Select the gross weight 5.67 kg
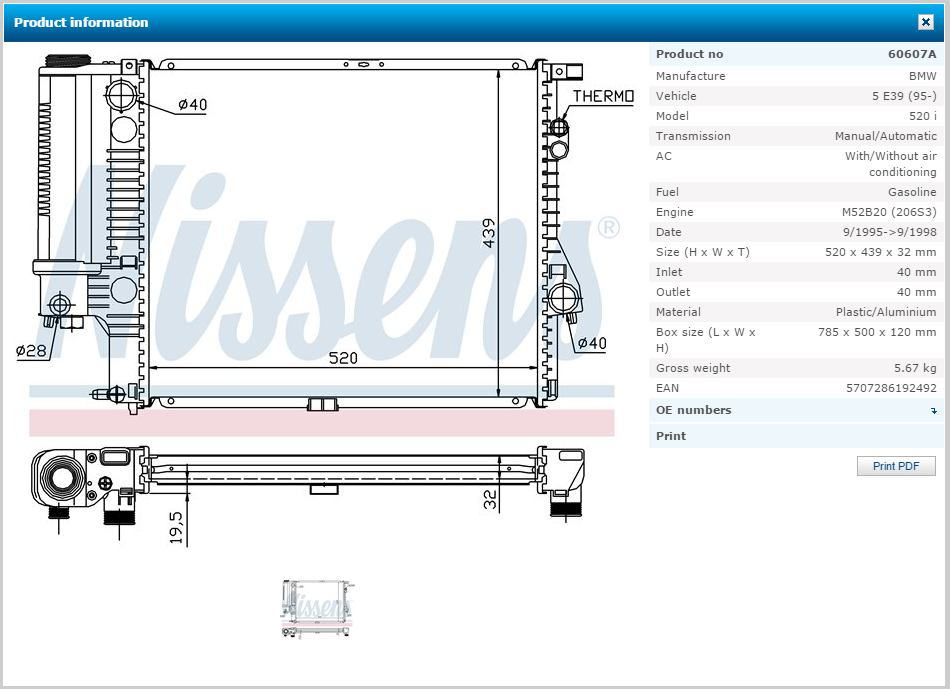950x689 pixels. [915, 368]
